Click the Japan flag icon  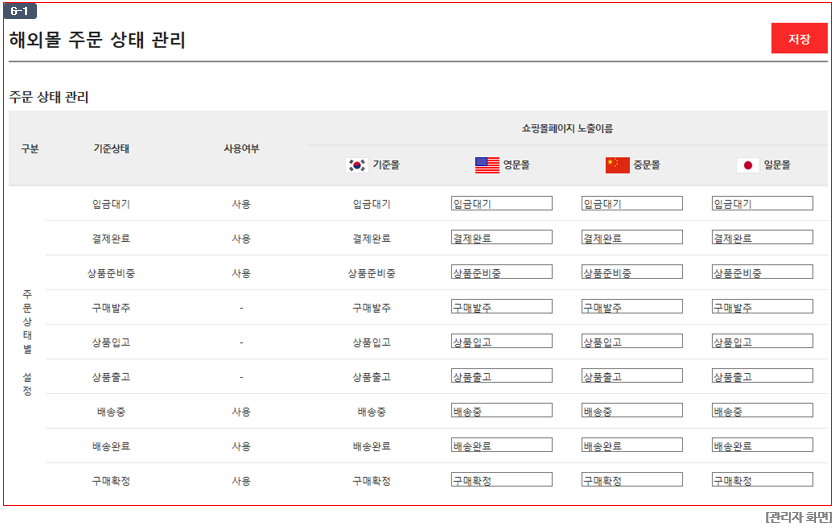tap(748, 165)
